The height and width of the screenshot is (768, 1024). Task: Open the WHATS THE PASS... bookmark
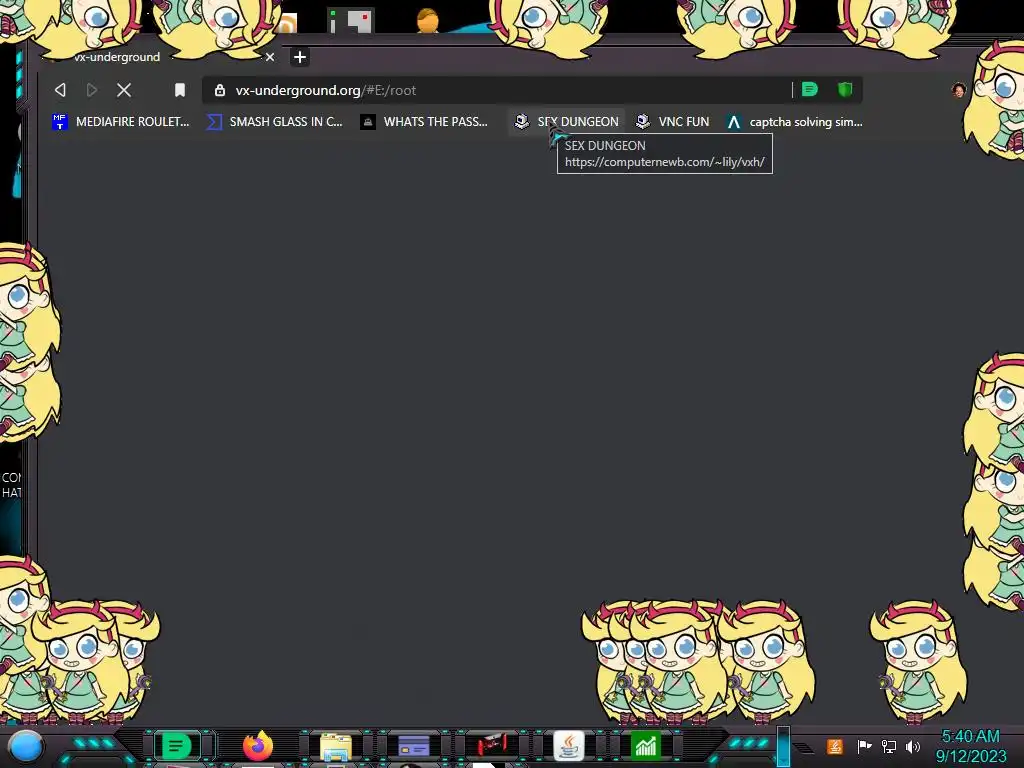[424, 121]
